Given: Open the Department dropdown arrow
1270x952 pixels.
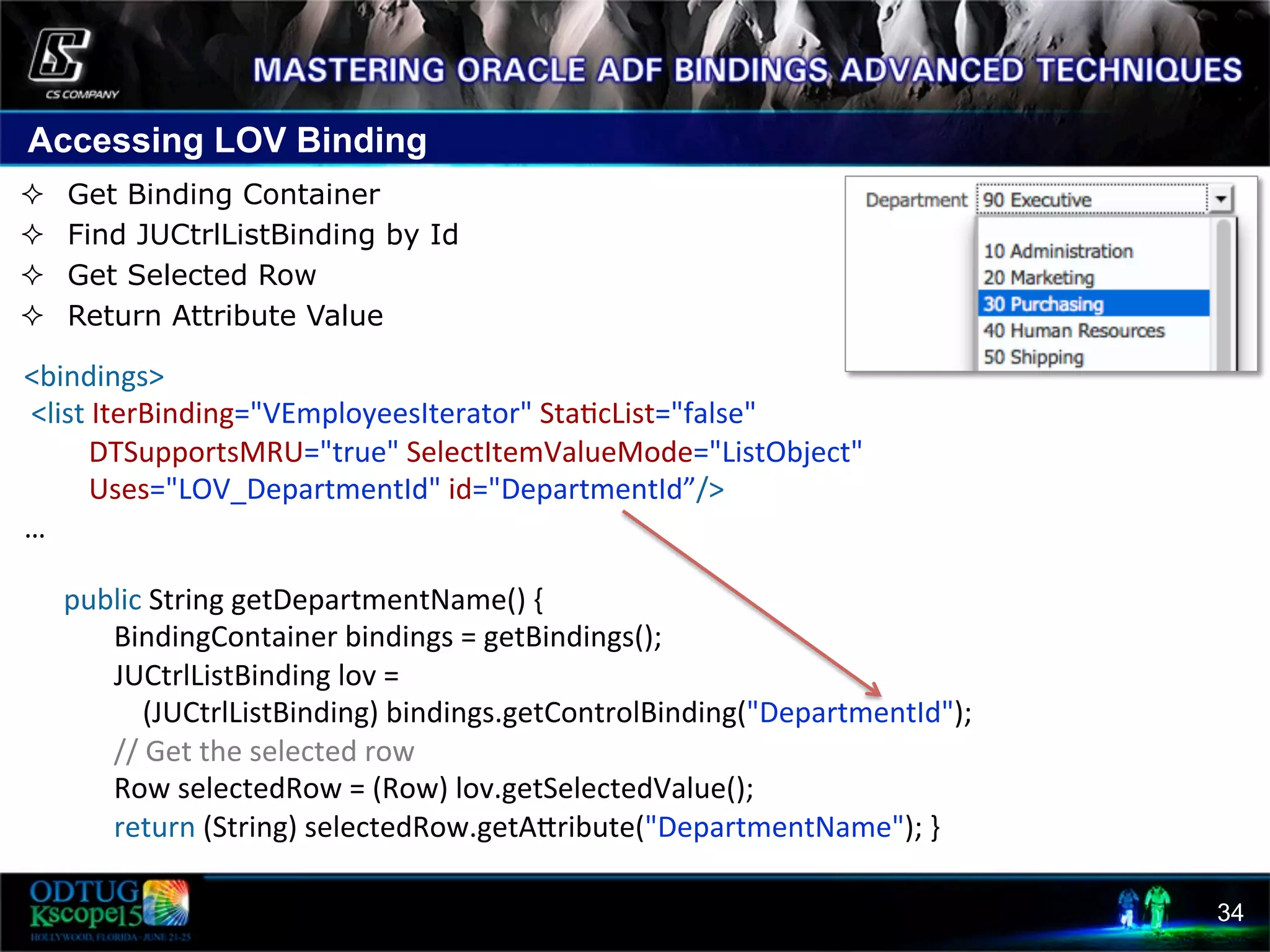Looking at the screenshot, I should tap(1220, 200).
